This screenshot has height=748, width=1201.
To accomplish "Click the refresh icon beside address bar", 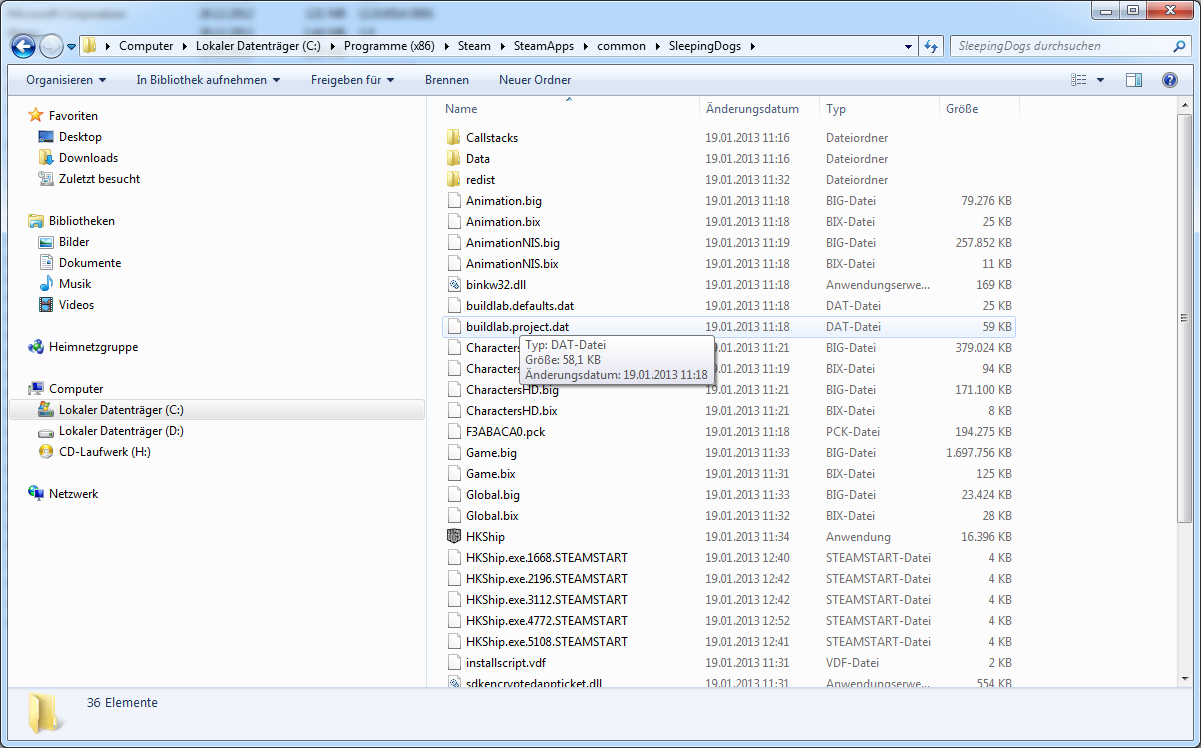I will (931, 46).
